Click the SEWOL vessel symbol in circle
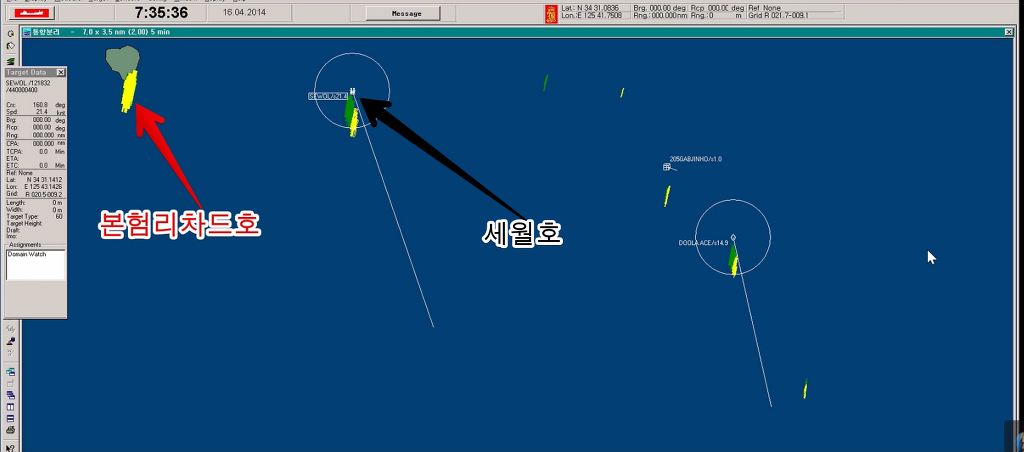This screenshot has width=1024, height=452. pyautogui.click(x=353, y=91)
